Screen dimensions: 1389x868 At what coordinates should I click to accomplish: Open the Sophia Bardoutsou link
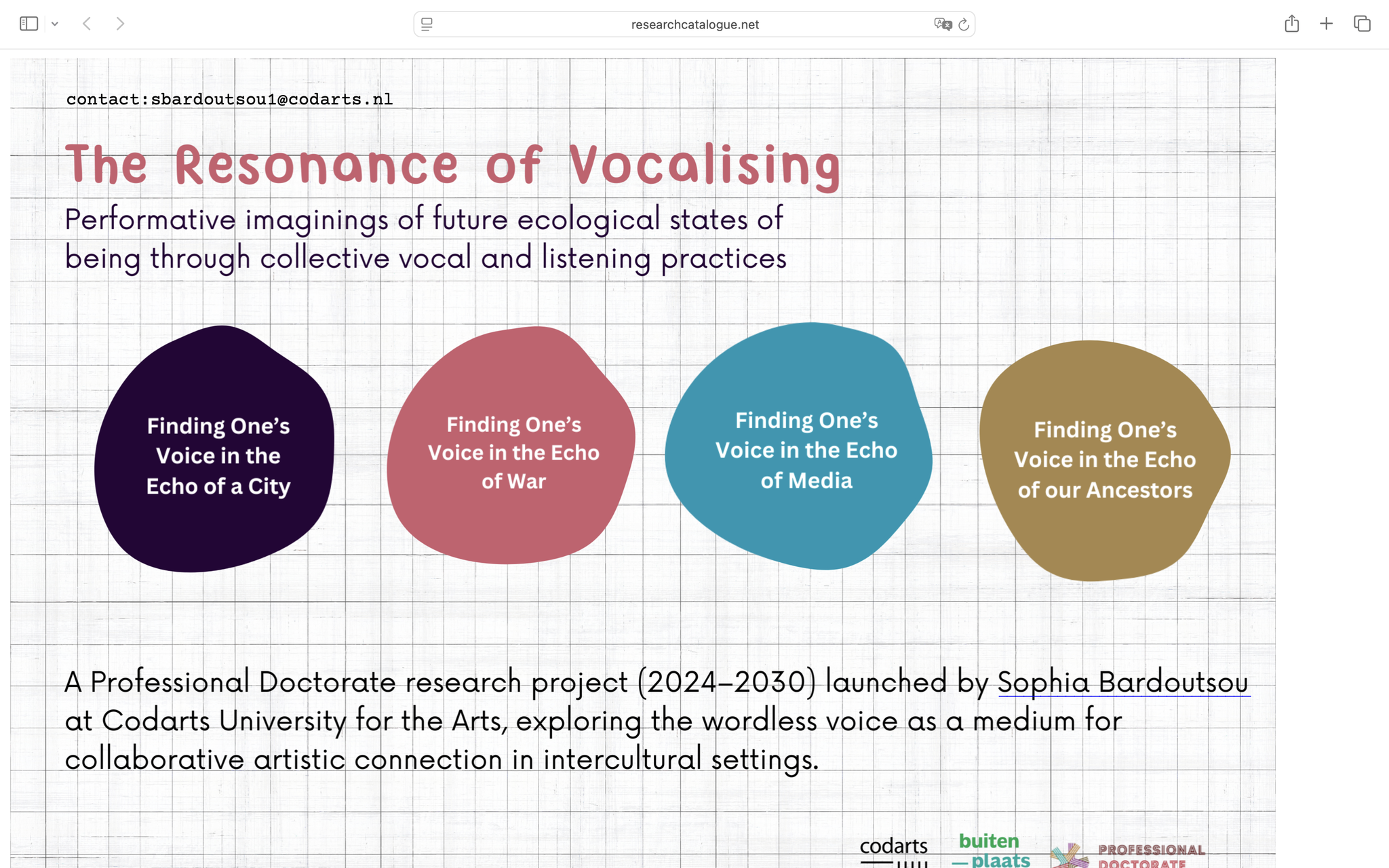tap(1122, 682)
